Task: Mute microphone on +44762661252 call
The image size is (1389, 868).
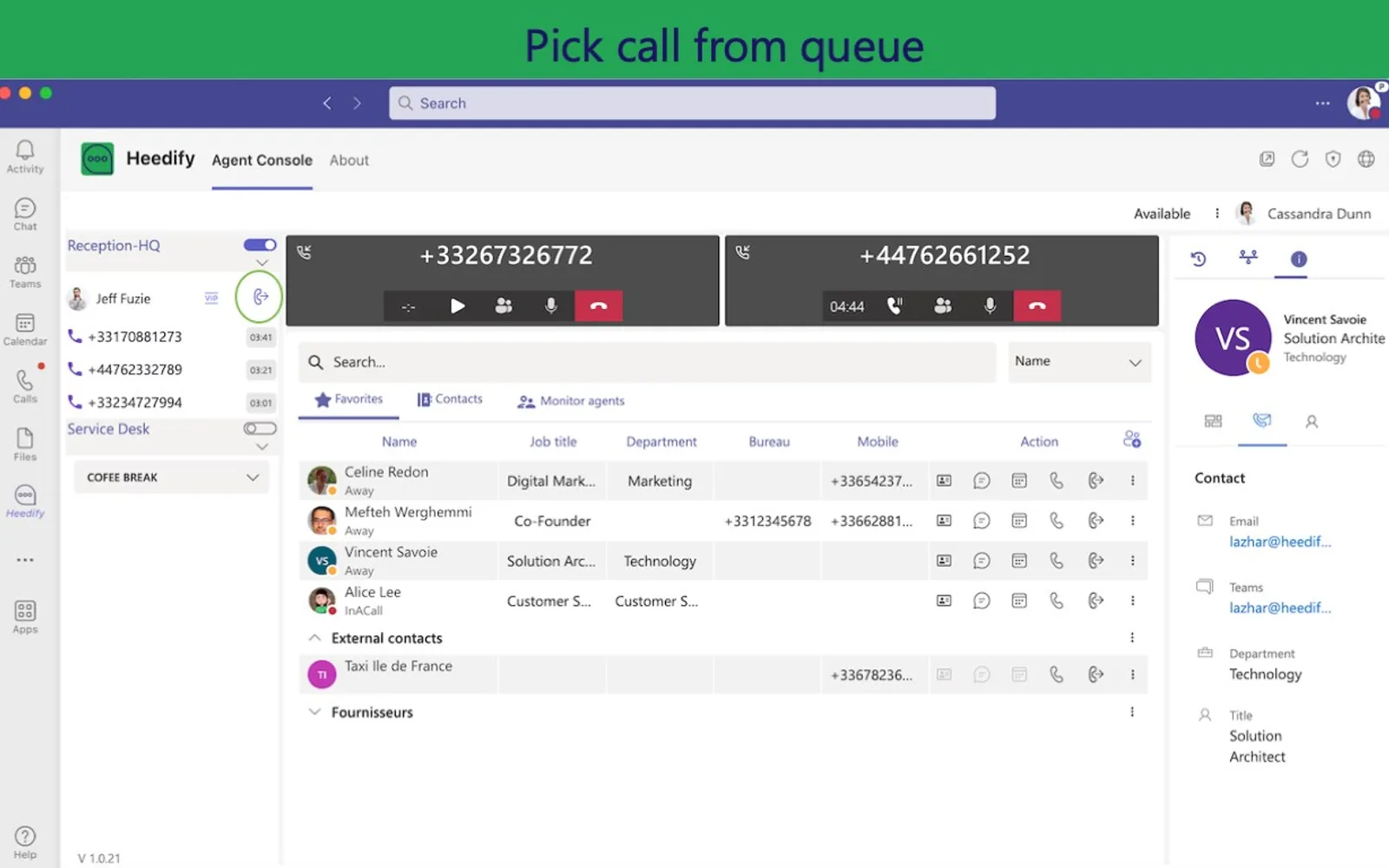Action: pyautogui.click(x=990, y=306)
